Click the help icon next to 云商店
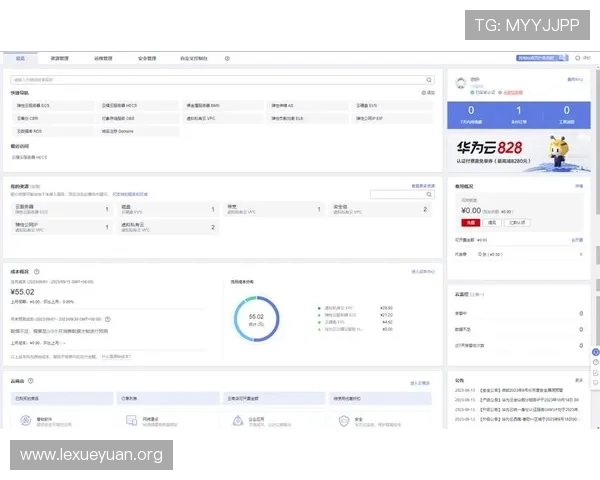 [30, 381]
